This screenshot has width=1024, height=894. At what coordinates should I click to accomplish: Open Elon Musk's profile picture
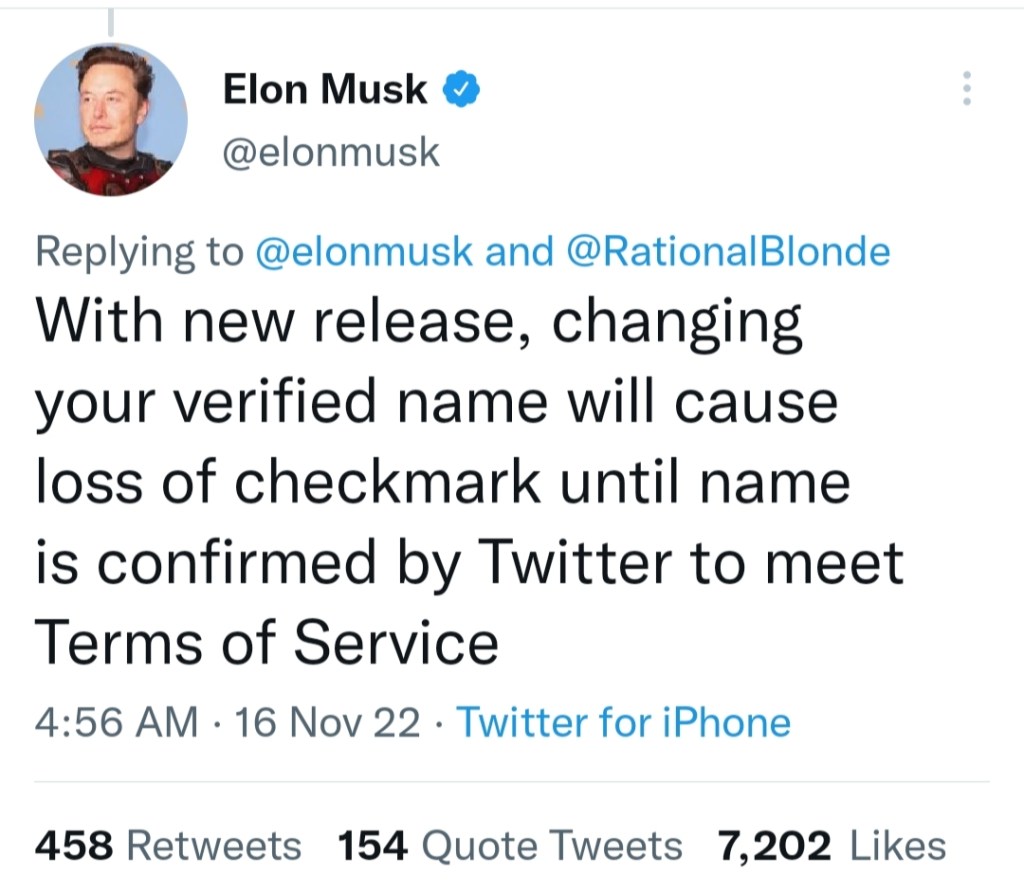110,120
